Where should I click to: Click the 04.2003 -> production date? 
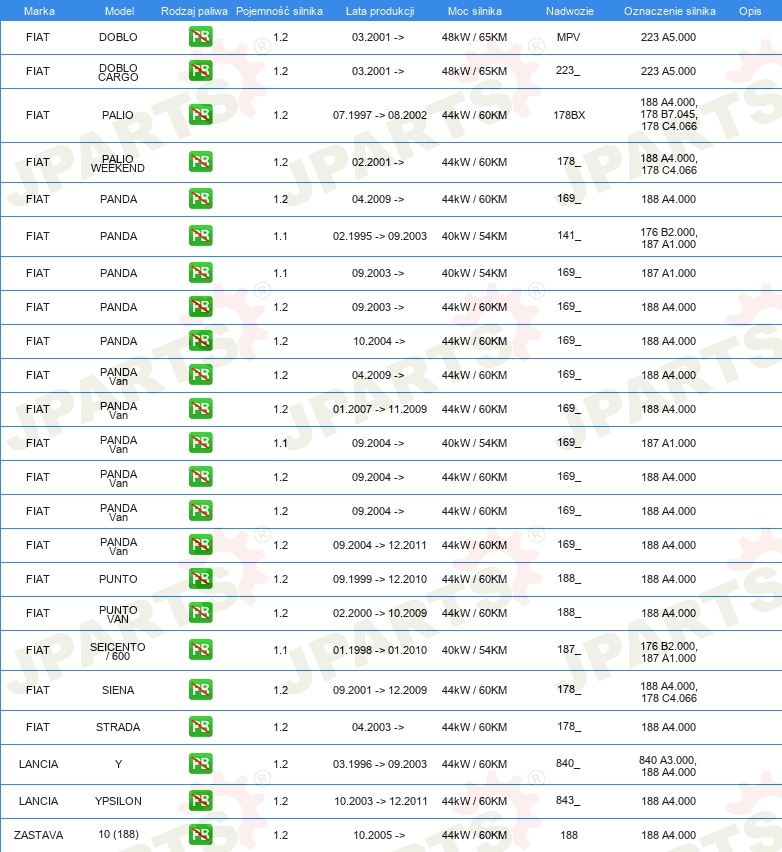(378, 727)
